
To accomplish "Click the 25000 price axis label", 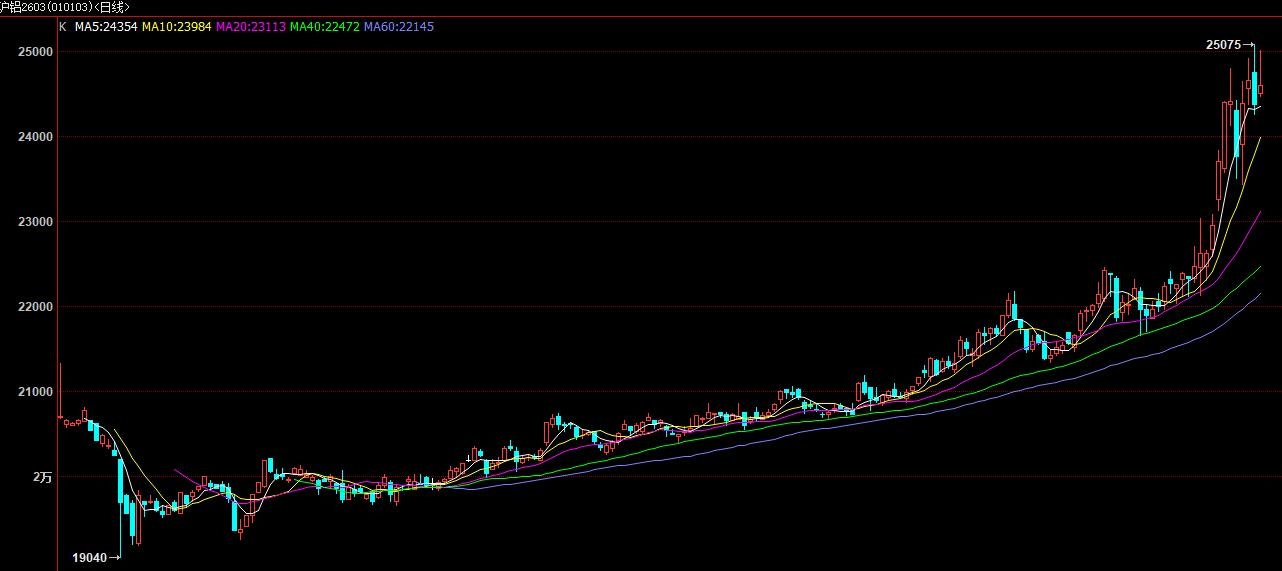I will (34, 51).
